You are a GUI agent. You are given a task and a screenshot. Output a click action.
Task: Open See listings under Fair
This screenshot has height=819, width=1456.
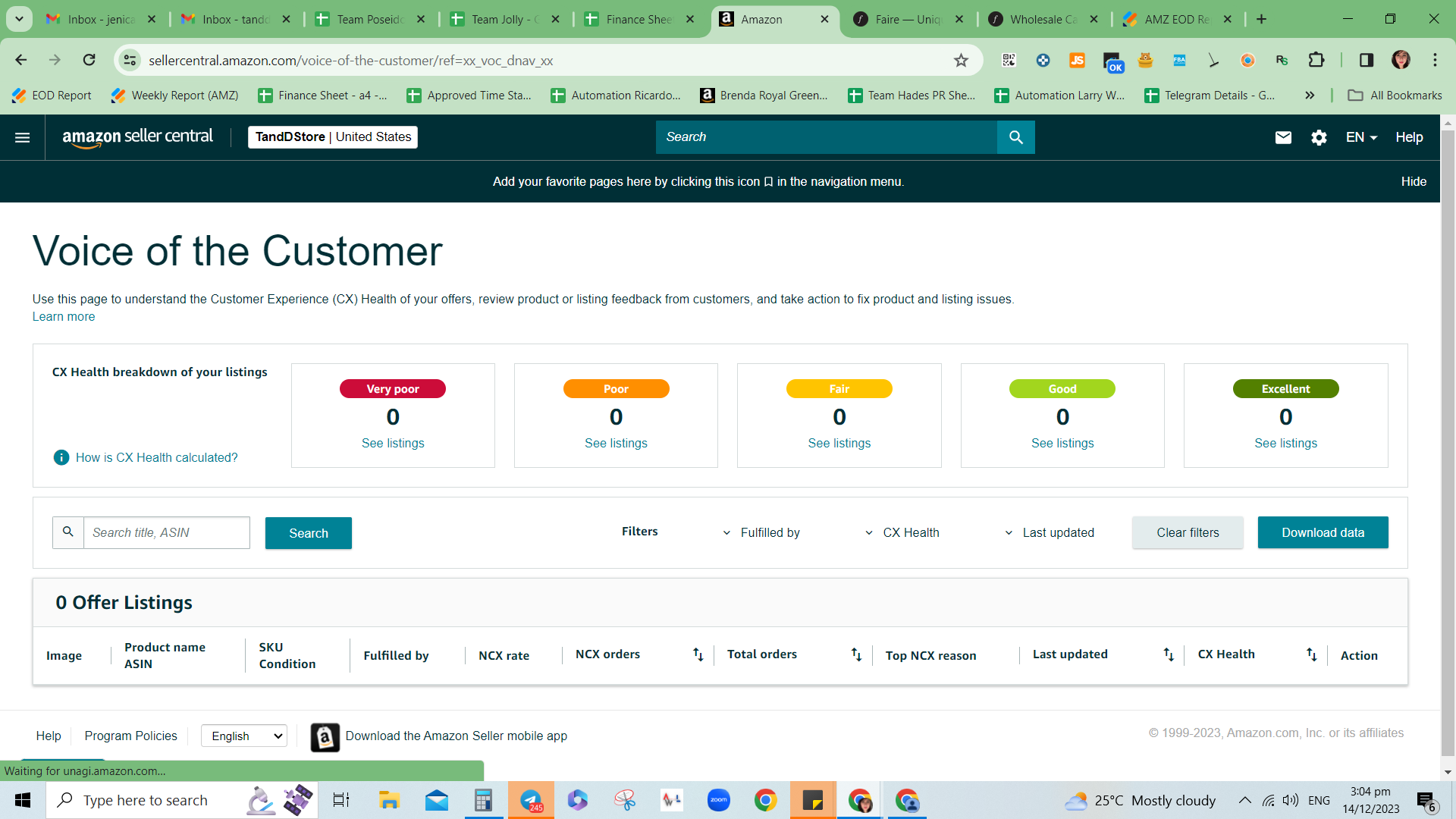point(839,443)
